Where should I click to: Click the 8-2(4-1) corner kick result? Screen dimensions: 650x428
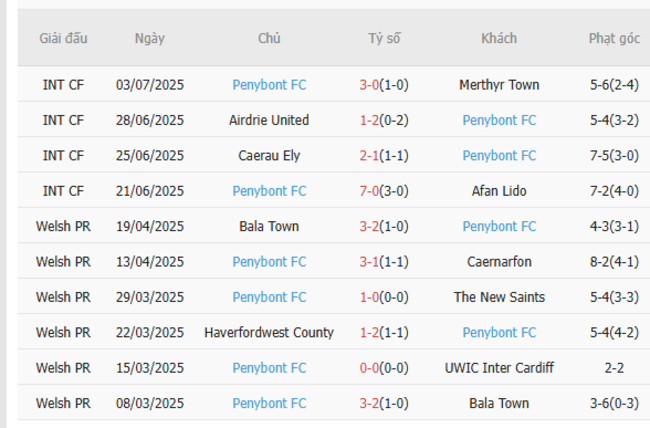pos(614,262)
